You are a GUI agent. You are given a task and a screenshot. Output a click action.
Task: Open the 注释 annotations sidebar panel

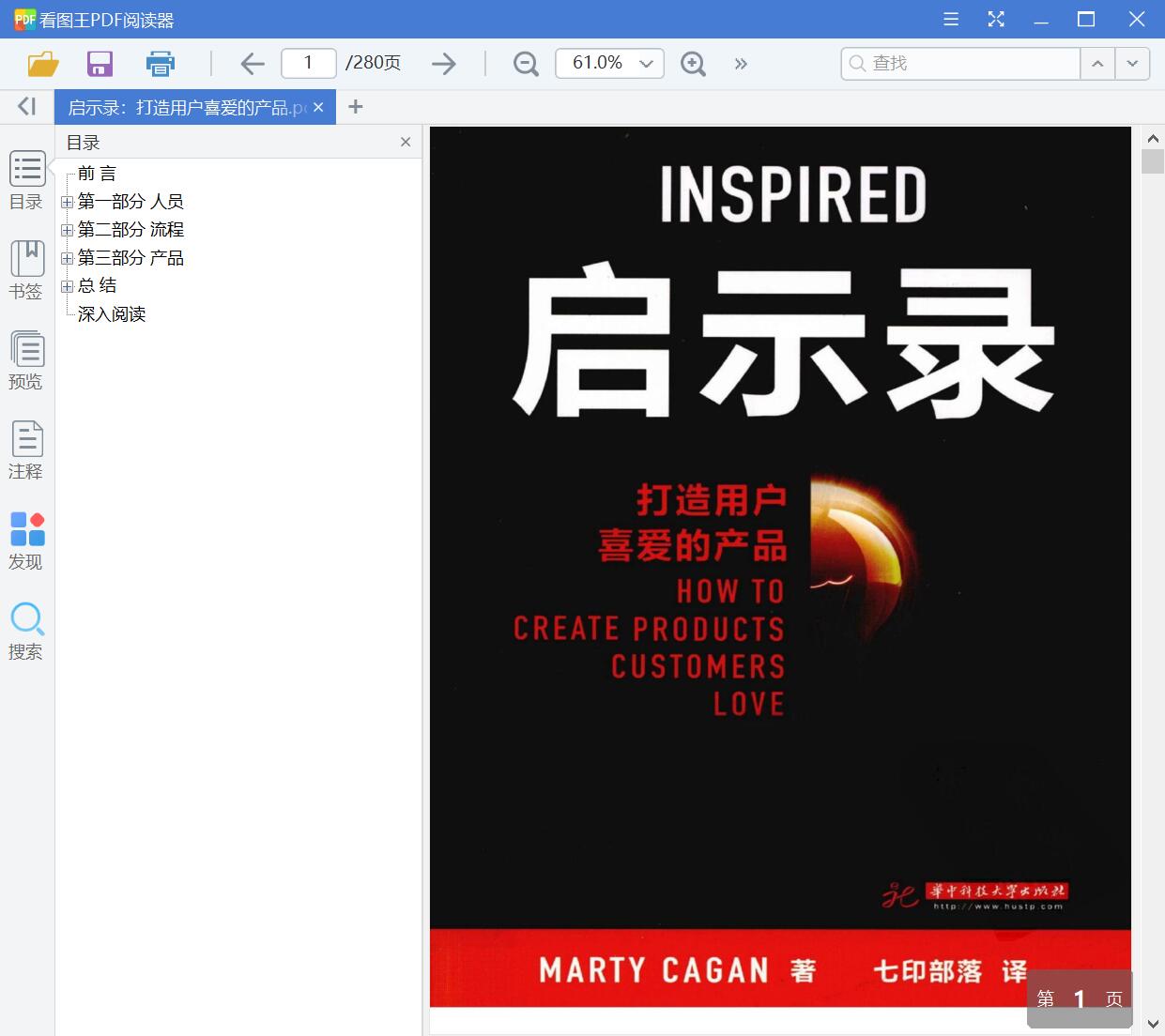(26, 450)
